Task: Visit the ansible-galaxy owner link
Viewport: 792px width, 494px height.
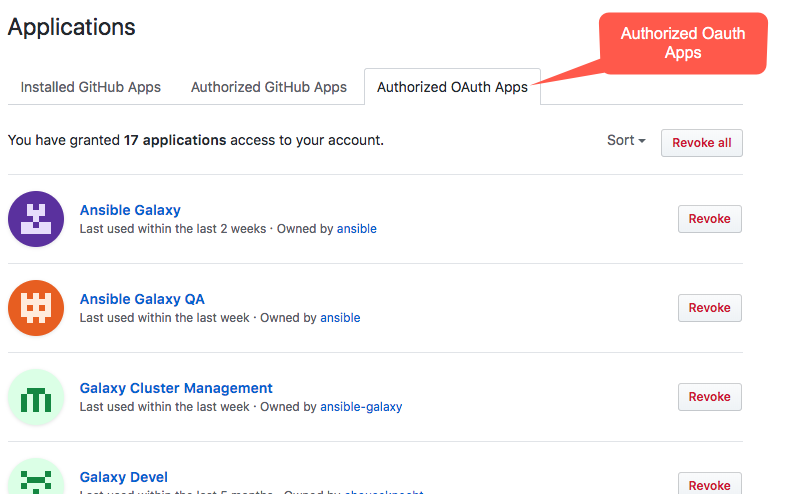Action: click(361, 407)
